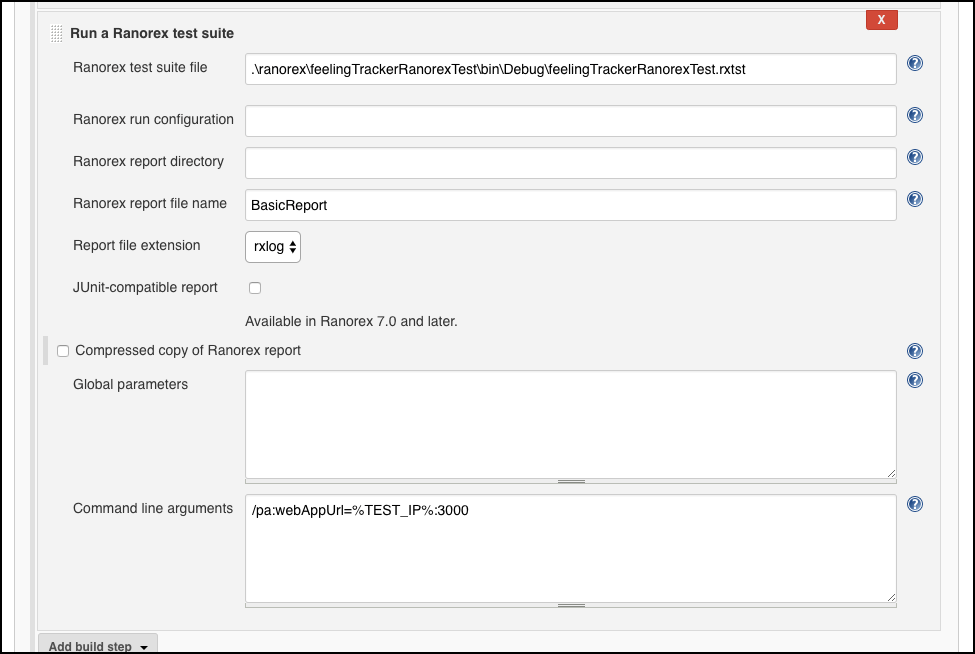Delete the Ranorex build step with red X
This screenshot has width=975, height=654.
point(882,20)
